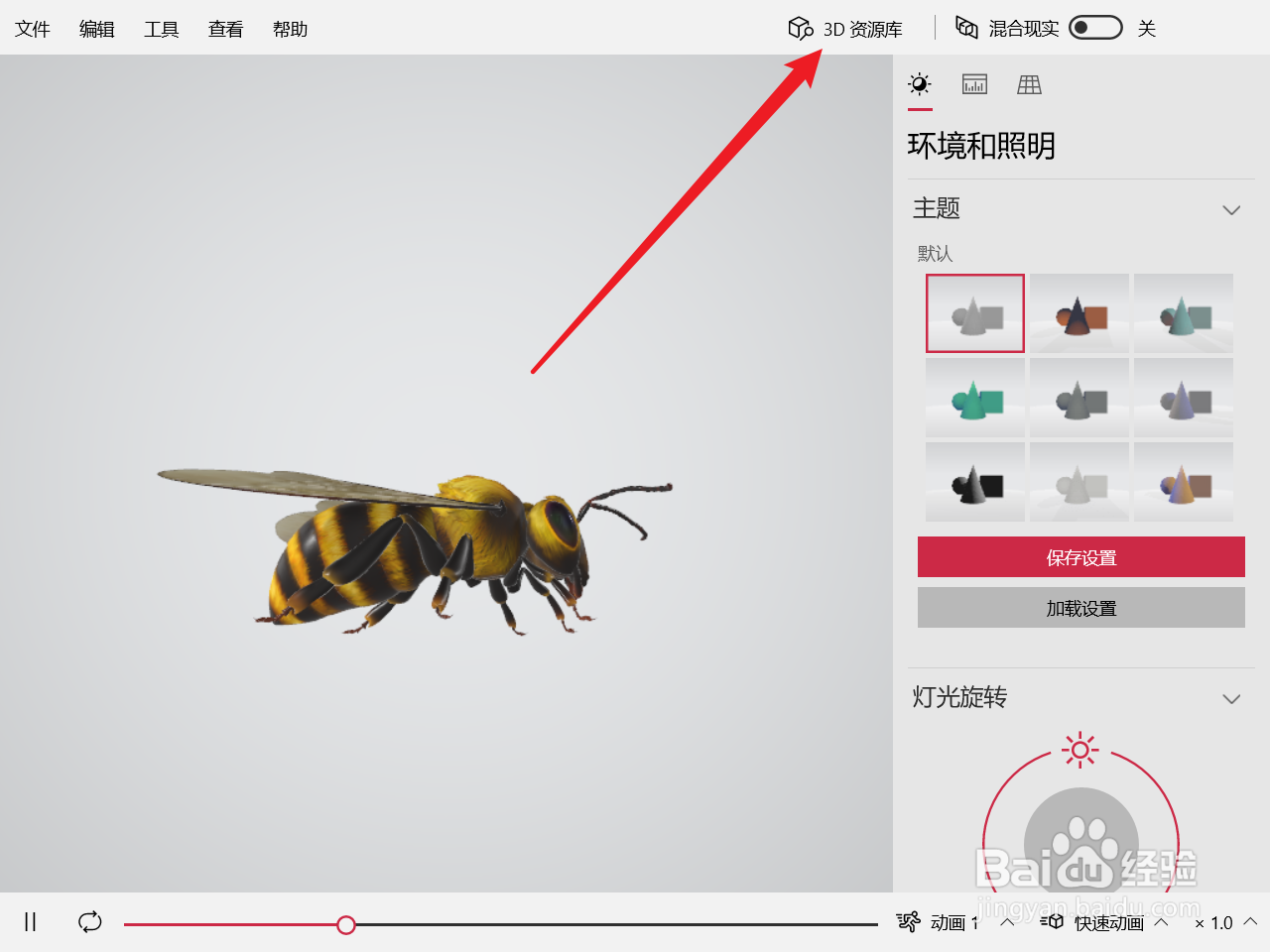
Task: Enable the 混合现实 switch
Action: 1095,28
